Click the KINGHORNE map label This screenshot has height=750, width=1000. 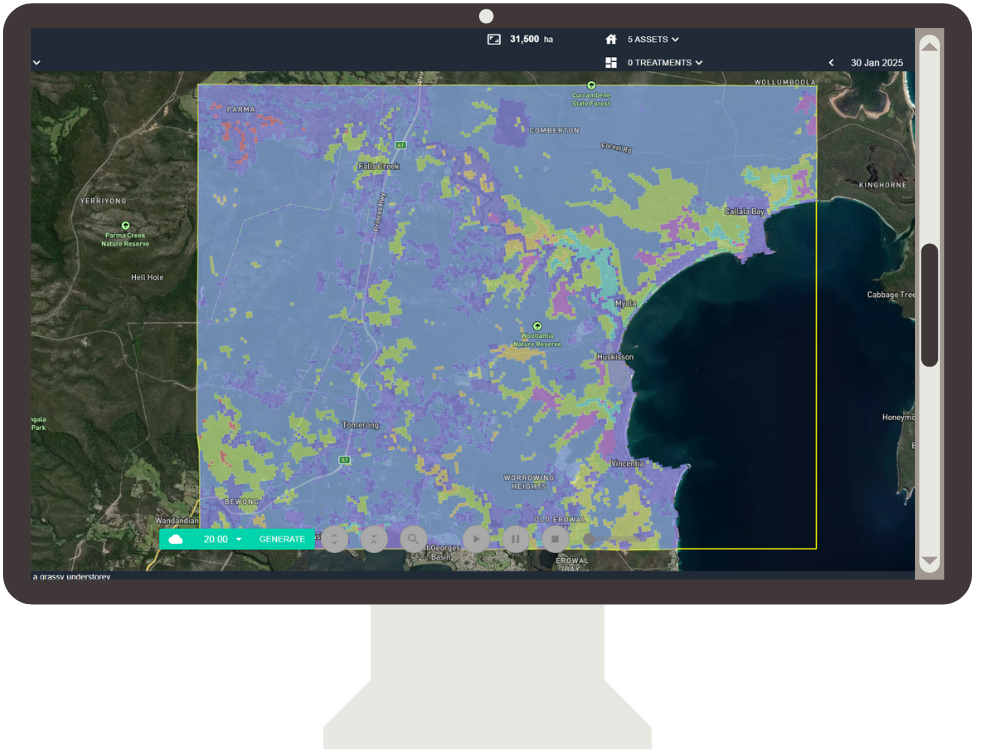883,185
